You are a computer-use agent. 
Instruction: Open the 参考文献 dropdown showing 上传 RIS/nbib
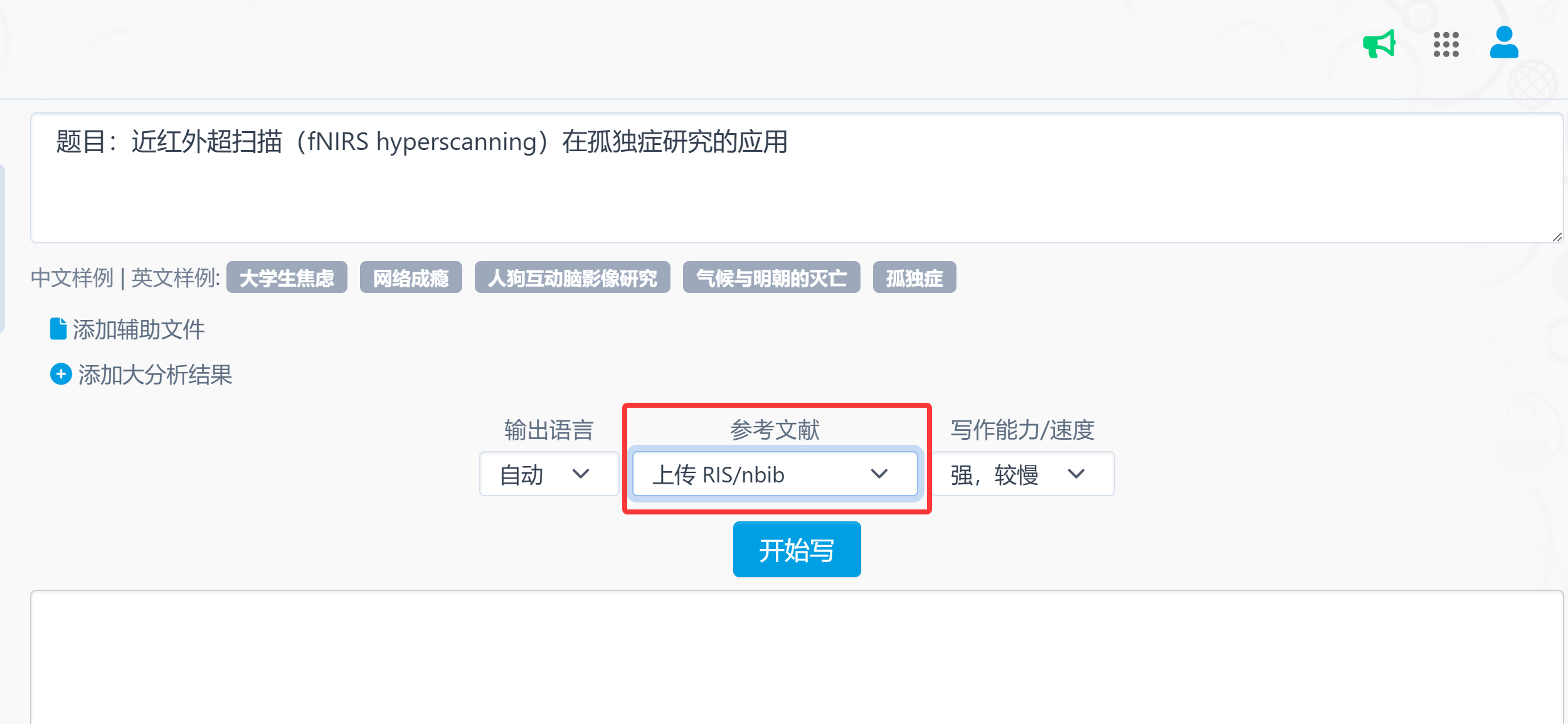pos(774,474)
